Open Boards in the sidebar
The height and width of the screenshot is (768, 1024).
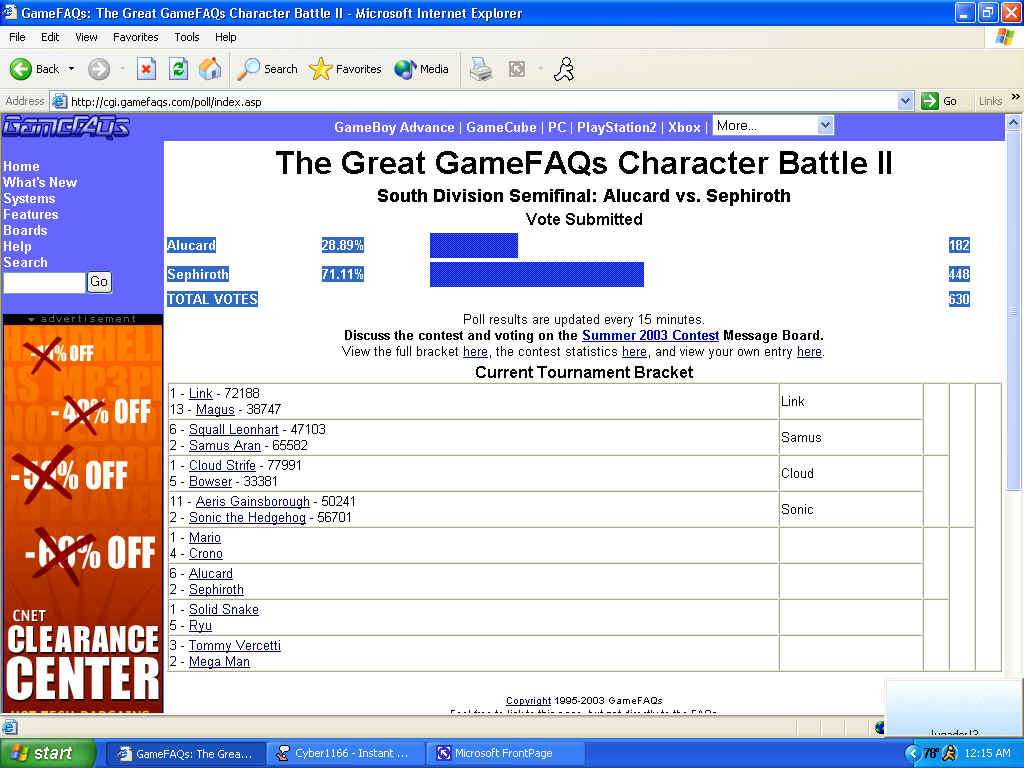pyautogui.click(x=25, y=231)
